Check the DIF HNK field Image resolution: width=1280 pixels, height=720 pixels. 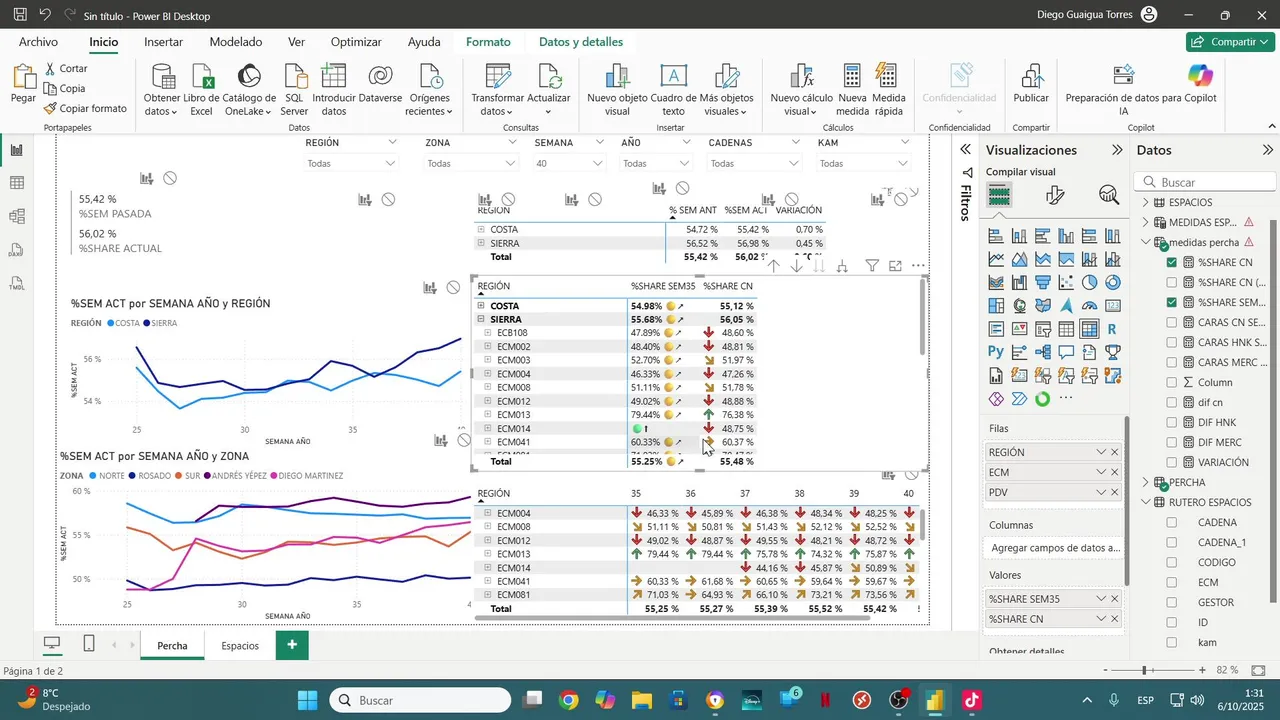pos(1172,422)
